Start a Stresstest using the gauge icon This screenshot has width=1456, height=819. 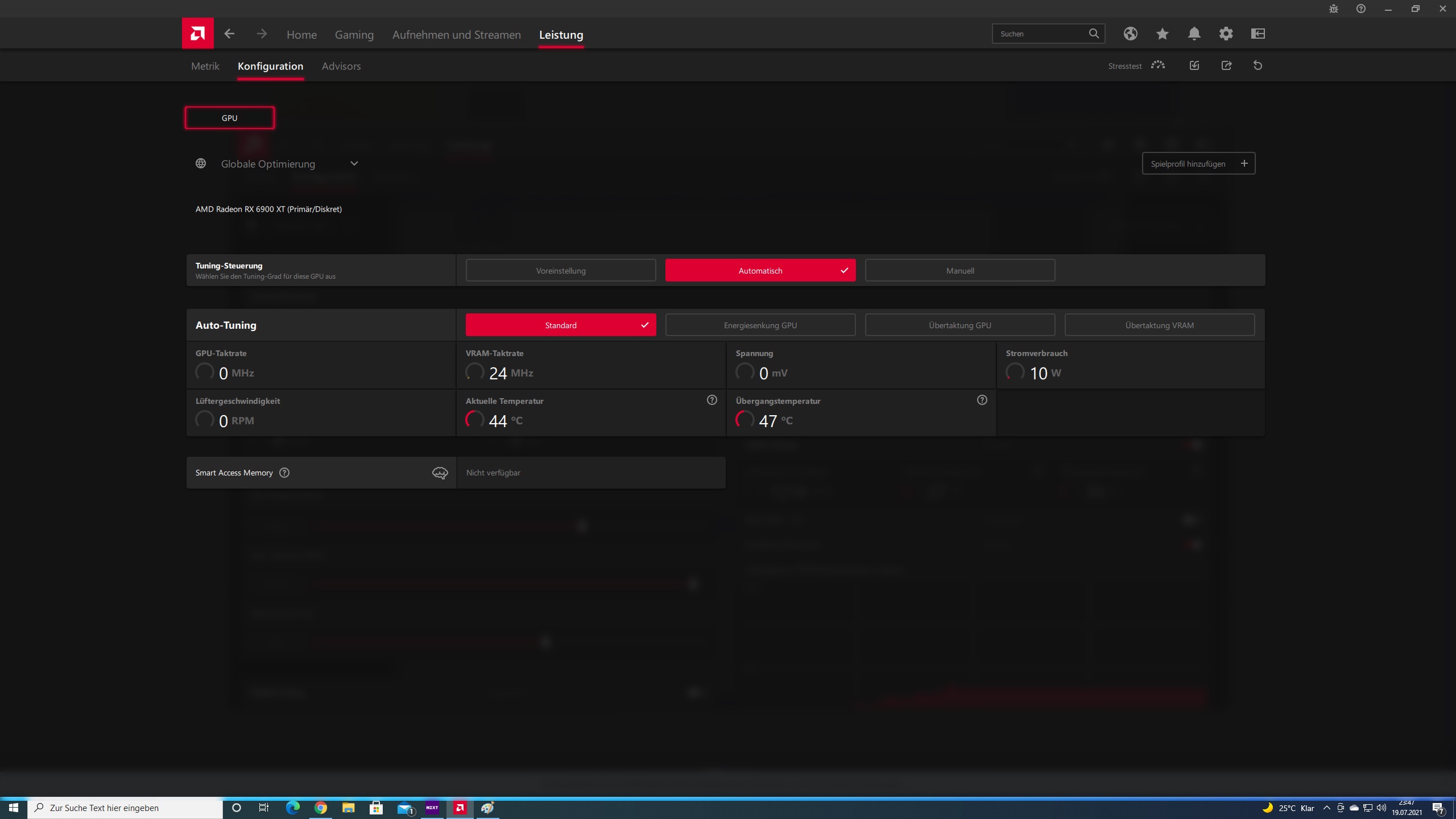1157,65
